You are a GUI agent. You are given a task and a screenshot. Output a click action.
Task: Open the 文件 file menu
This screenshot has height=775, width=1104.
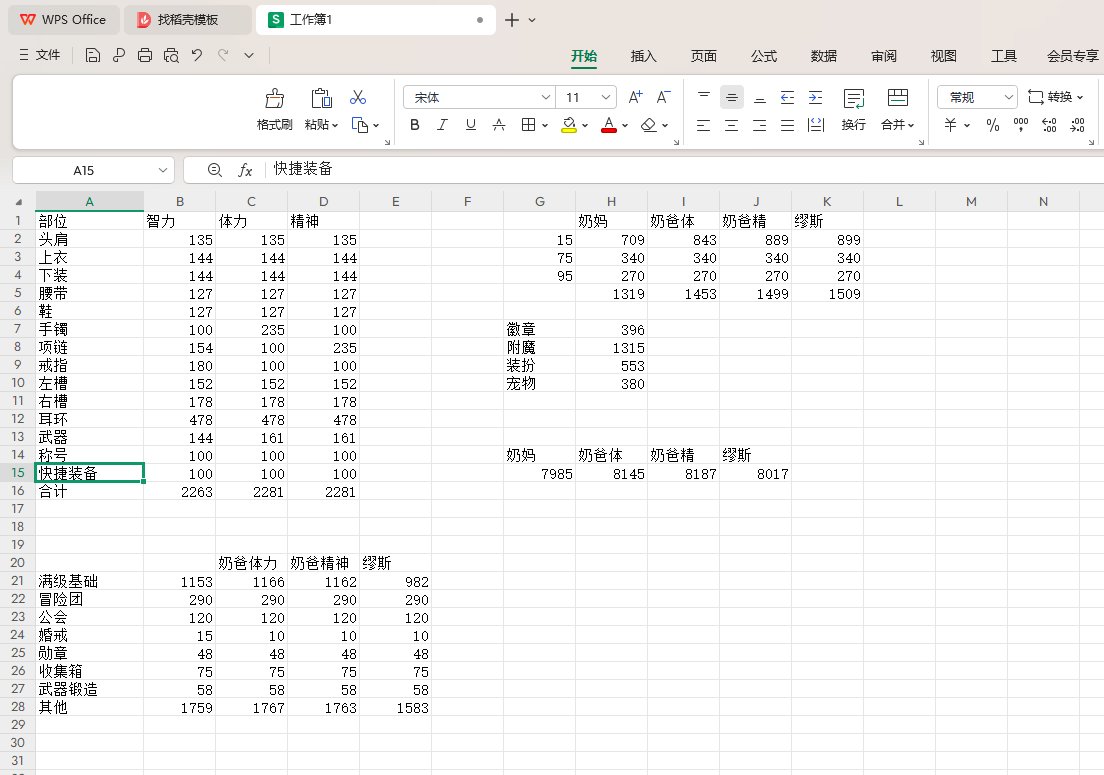point(40,55)
